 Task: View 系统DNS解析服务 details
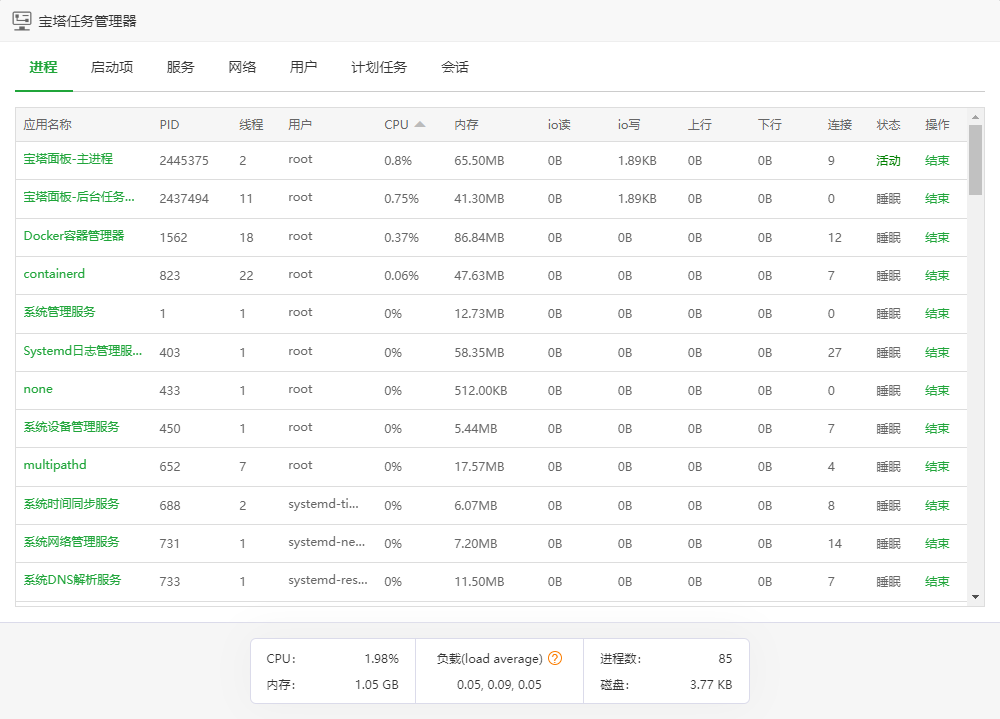coord(72,580)
